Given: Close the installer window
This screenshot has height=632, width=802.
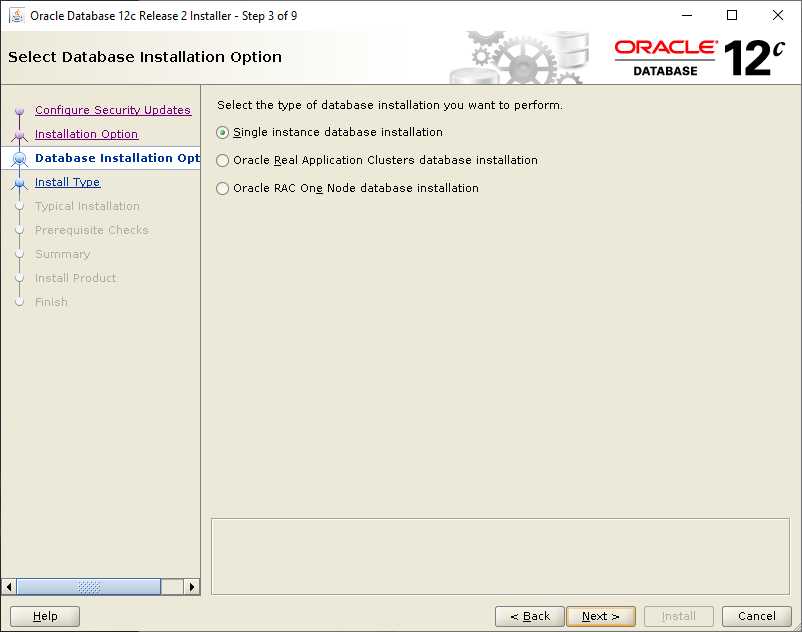Looking at the screenshot, I should pyautogui.click(x=777, y=15).
